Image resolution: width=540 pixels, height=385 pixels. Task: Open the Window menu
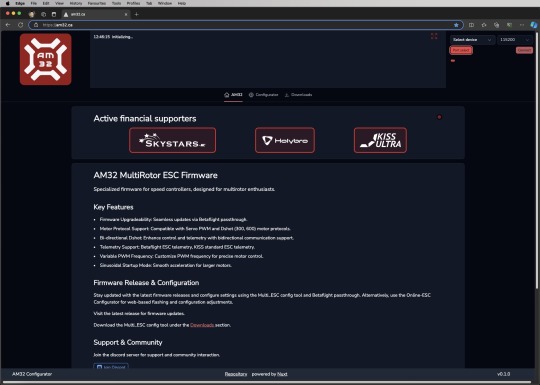[x=165, y=3]
